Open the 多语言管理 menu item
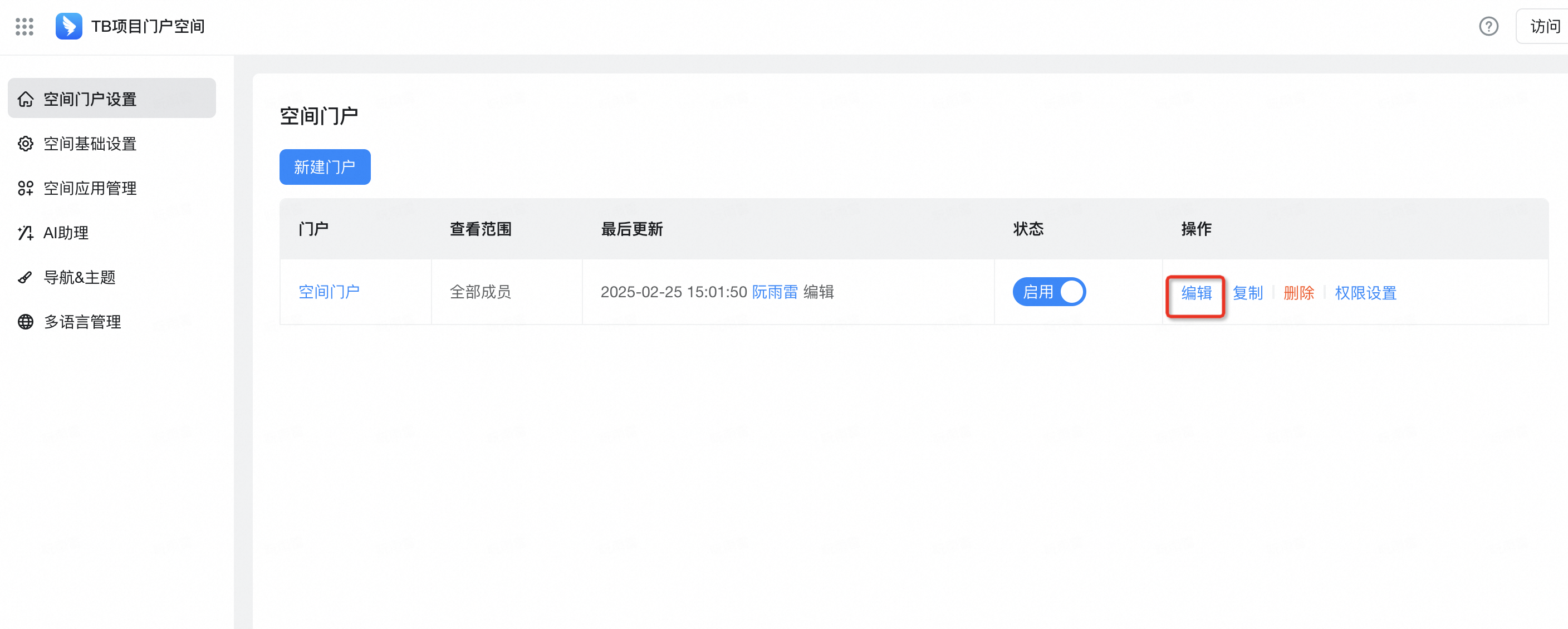 112,322
